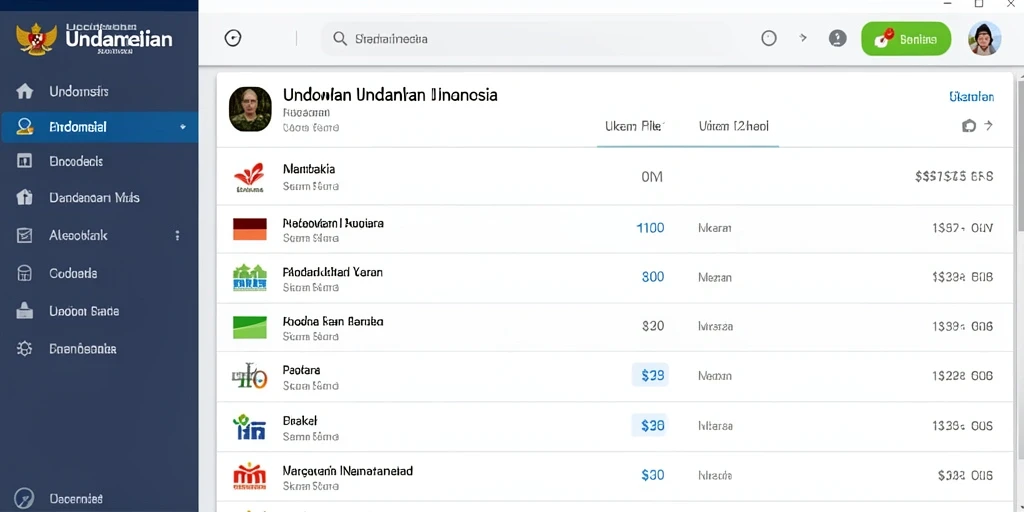
Task: Click the small forward arrow in top bar
Action: (803, 39)
